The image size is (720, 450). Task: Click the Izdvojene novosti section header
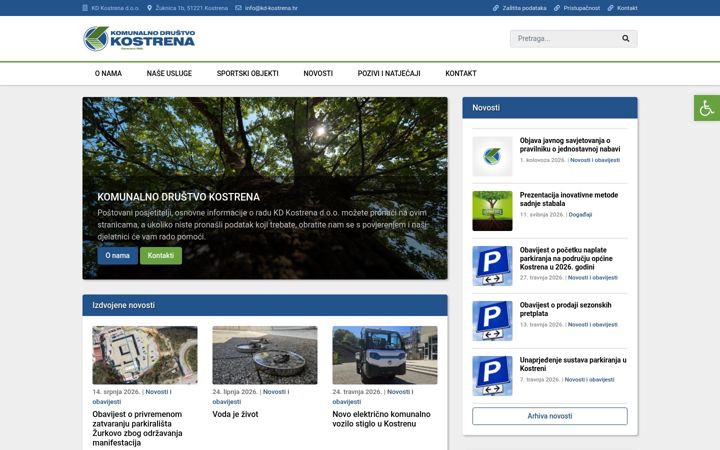[x=265, y=305]
